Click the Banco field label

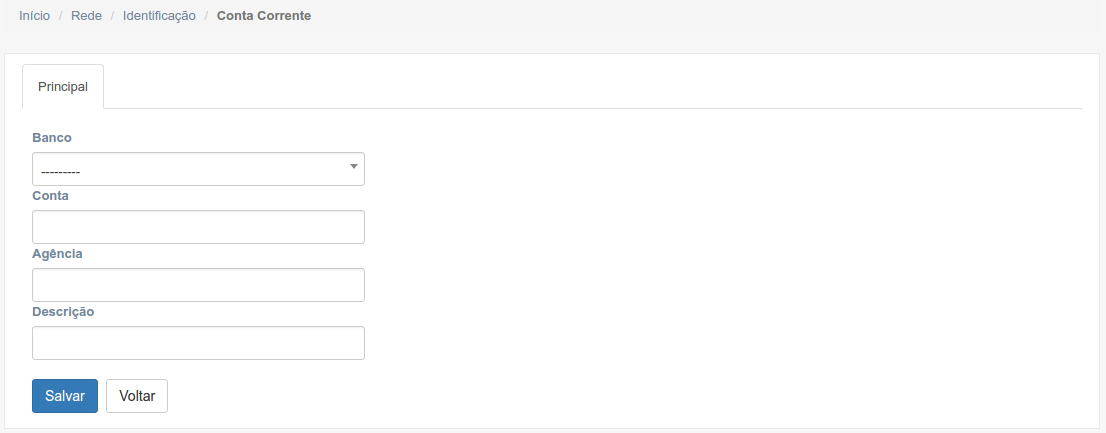[52, 137]
